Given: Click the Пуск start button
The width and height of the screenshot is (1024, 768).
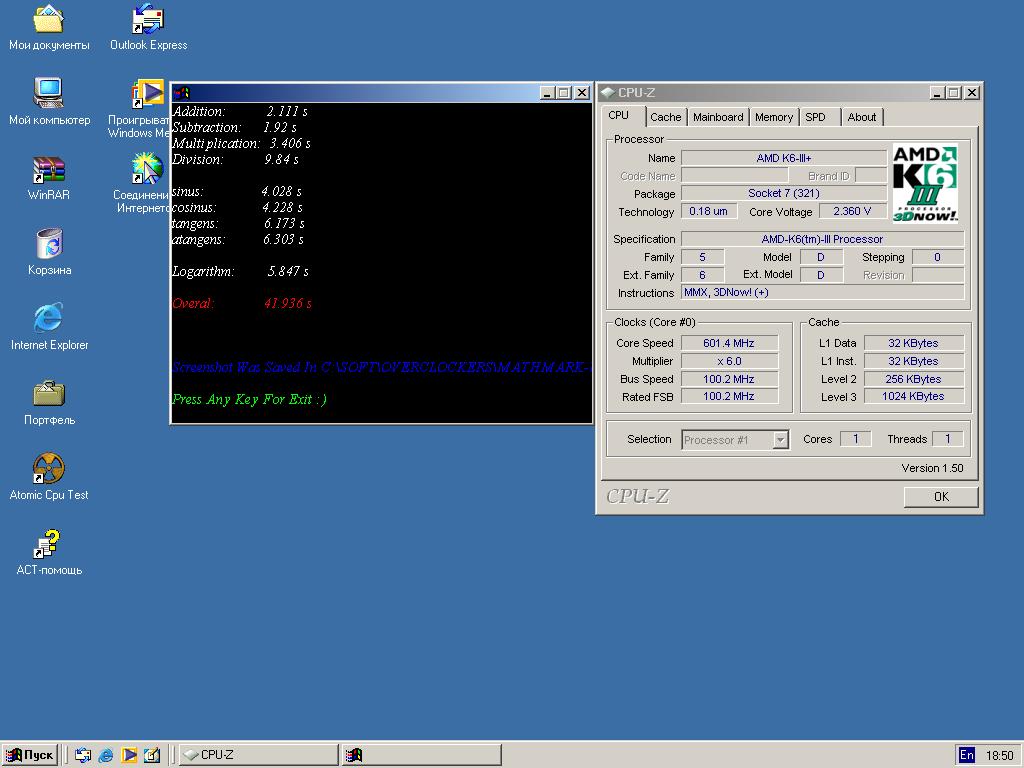Looking at the screenshot, I should [30, 755].
